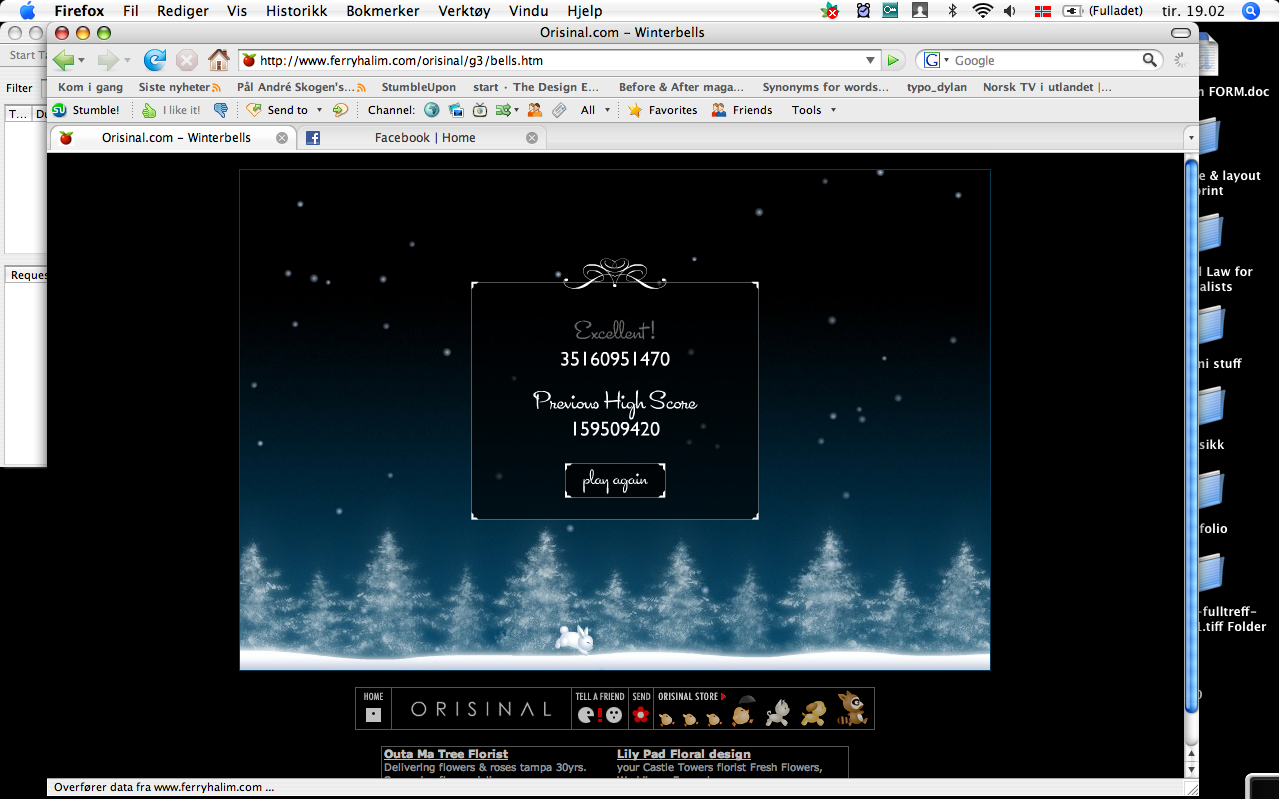Open Friends in StumbleUpon toolbar
This screenshot has height=799, width=1279.
click(742, 110)
